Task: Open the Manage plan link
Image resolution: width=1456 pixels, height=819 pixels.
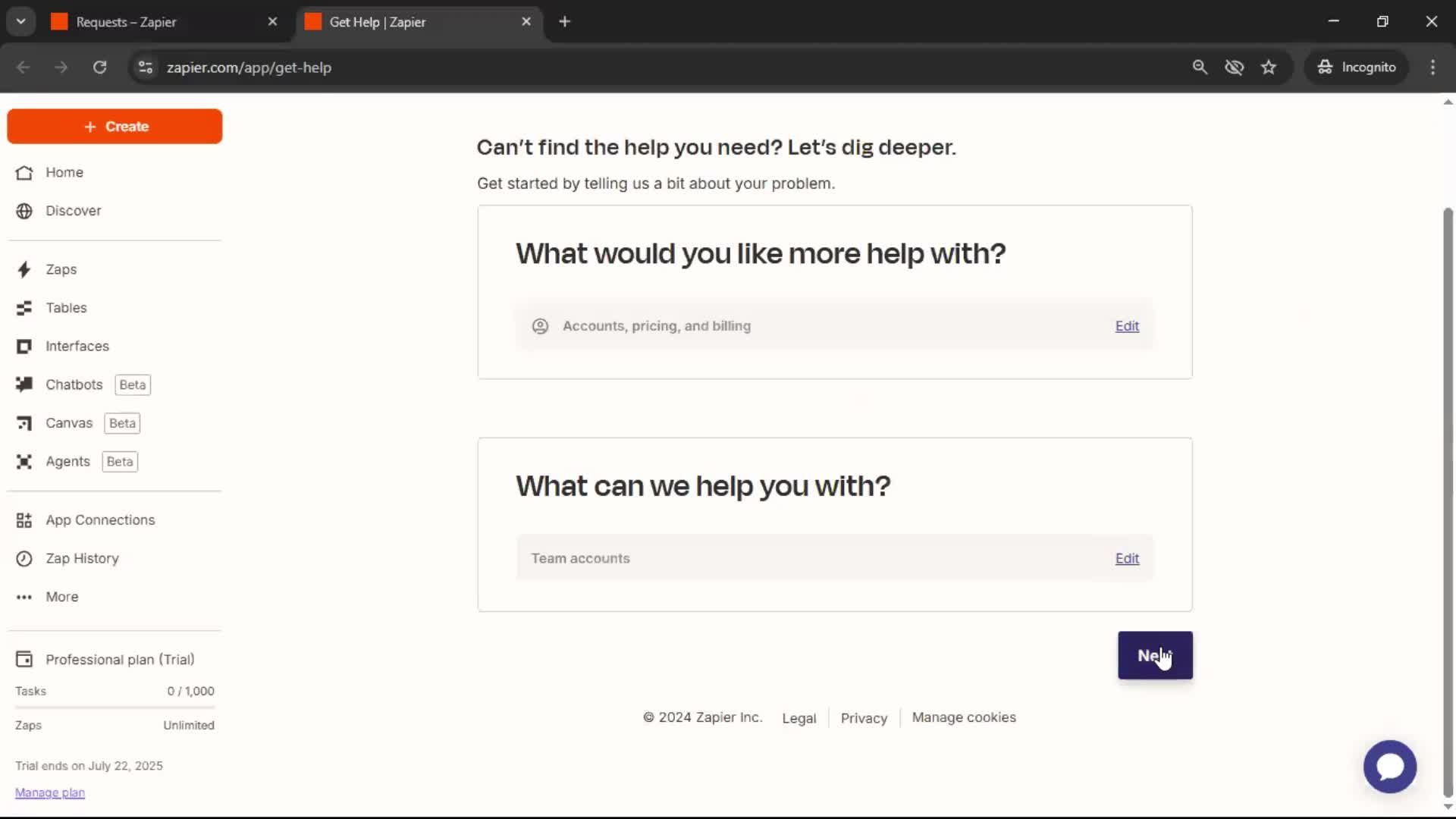Action: tap(50, 792)
